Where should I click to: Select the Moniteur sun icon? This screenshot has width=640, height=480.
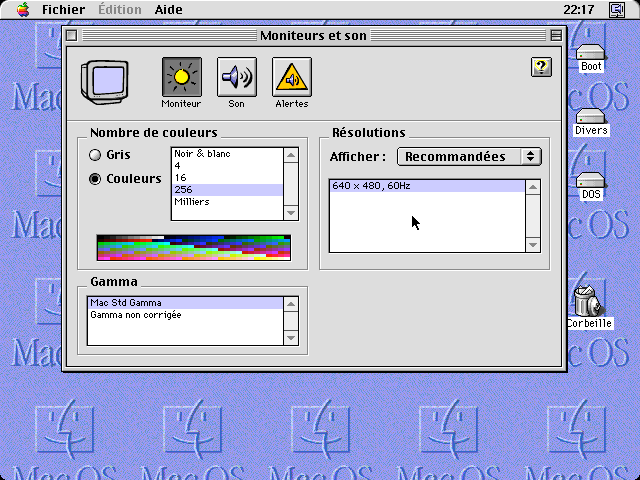pos(182,77)
